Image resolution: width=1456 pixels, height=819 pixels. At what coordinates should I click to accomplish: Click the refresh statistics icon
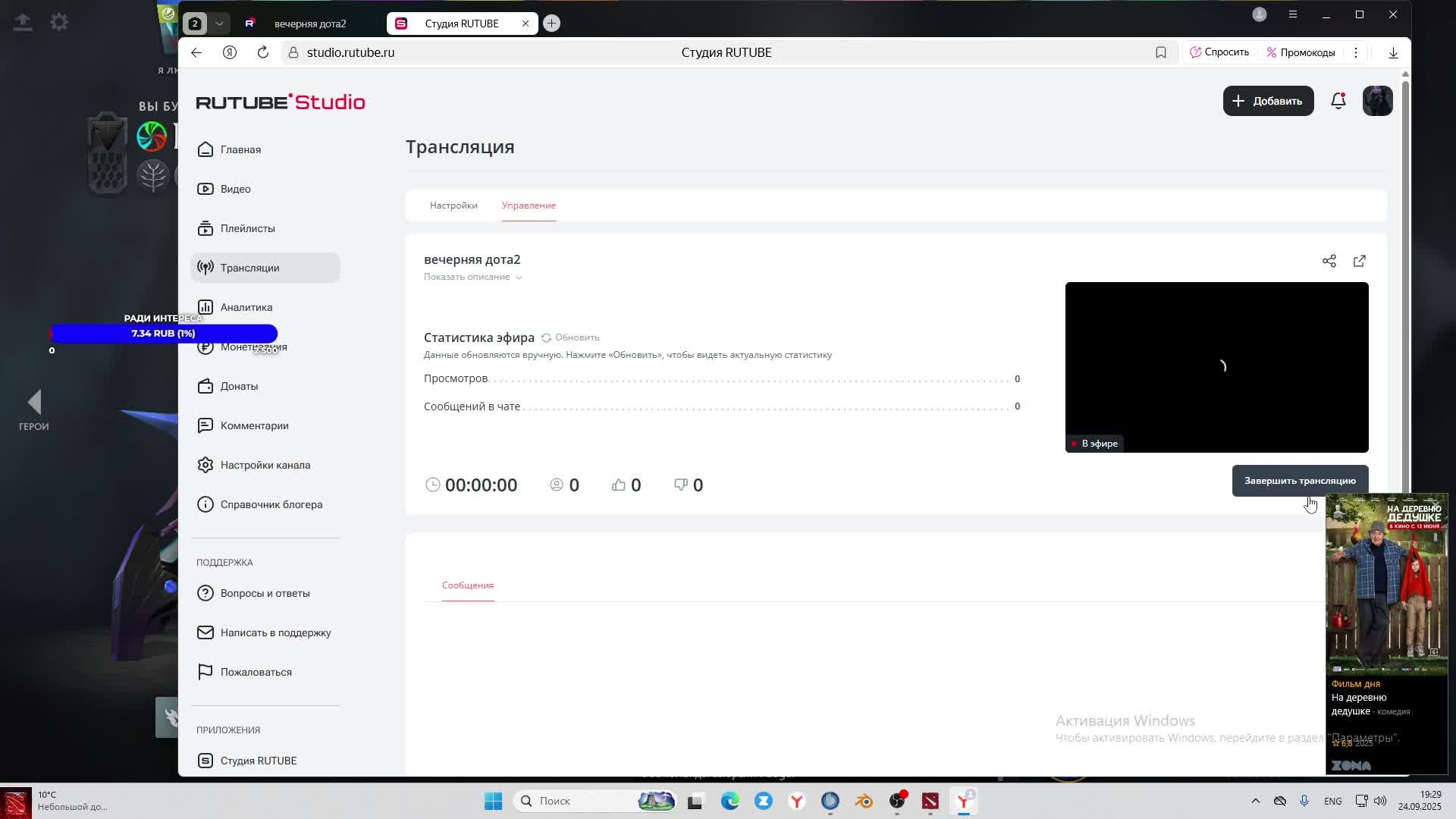click(546, 337)
